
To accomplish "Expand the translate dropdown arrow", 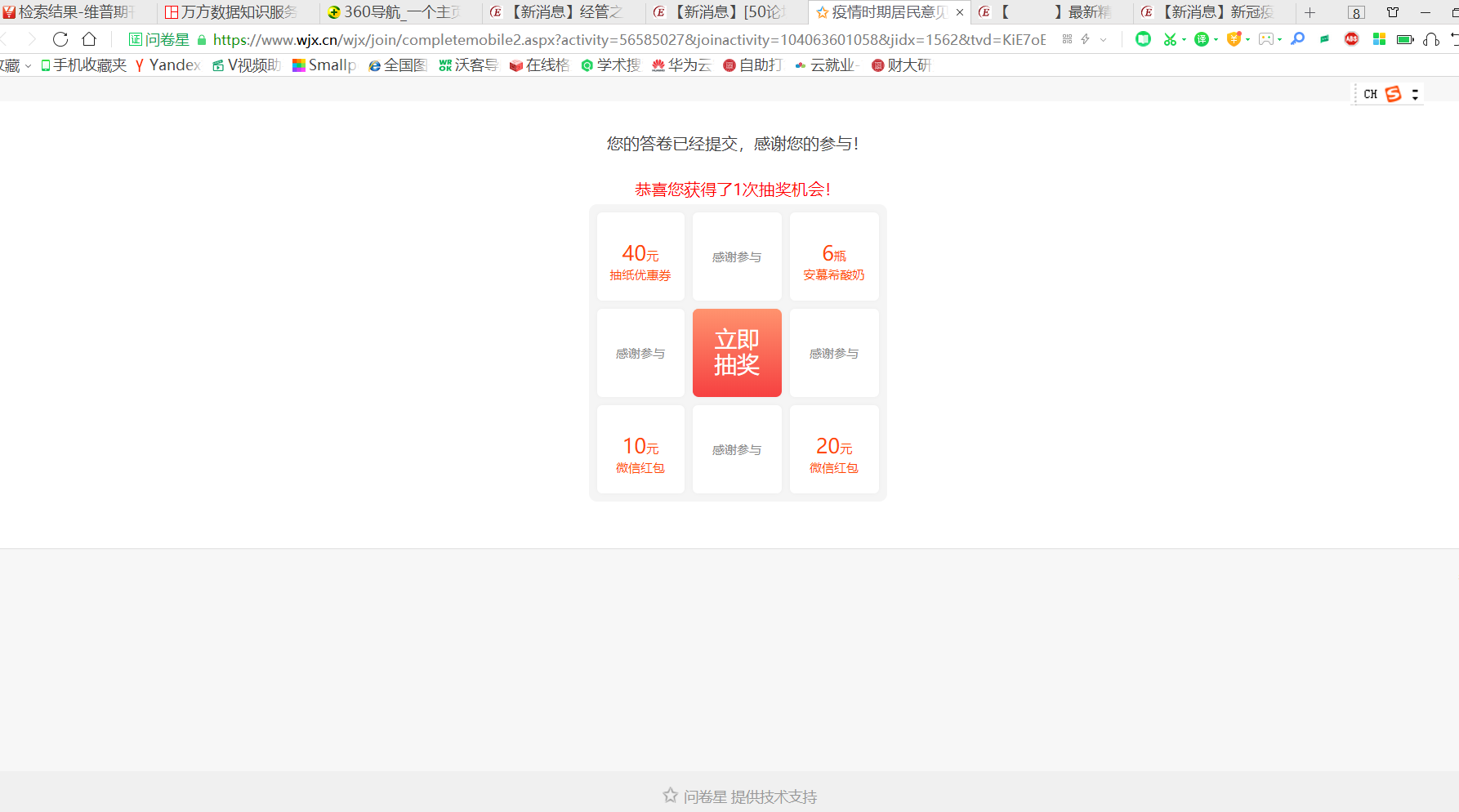I will coord(1216,39).
